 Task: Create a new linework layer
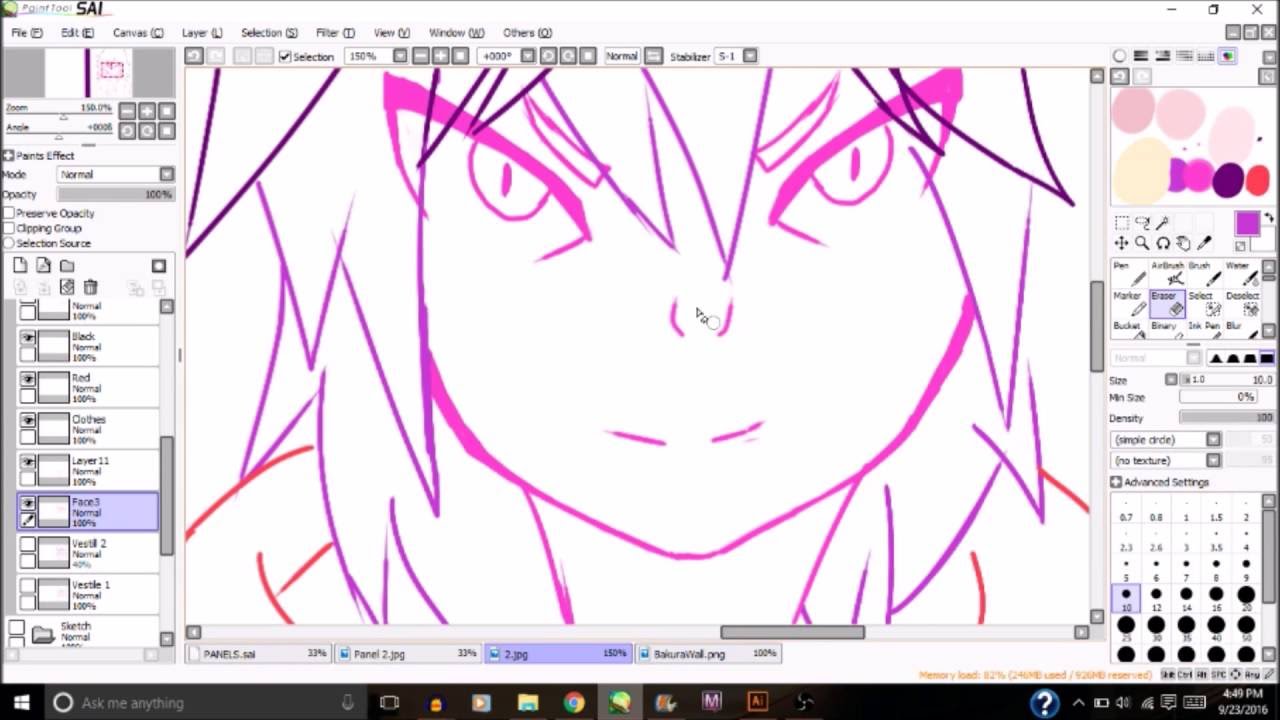(43, 266)
